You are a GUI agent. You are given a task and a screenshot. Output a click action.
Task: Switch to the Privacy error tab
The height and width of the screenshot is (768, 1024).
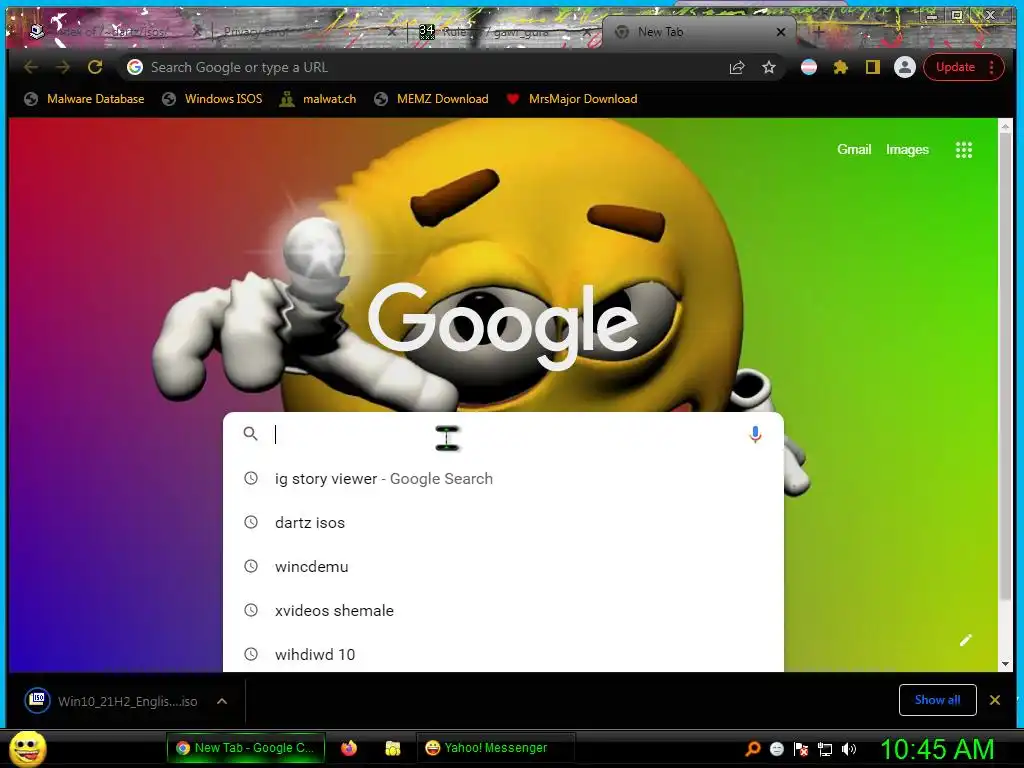pos(307,31)
